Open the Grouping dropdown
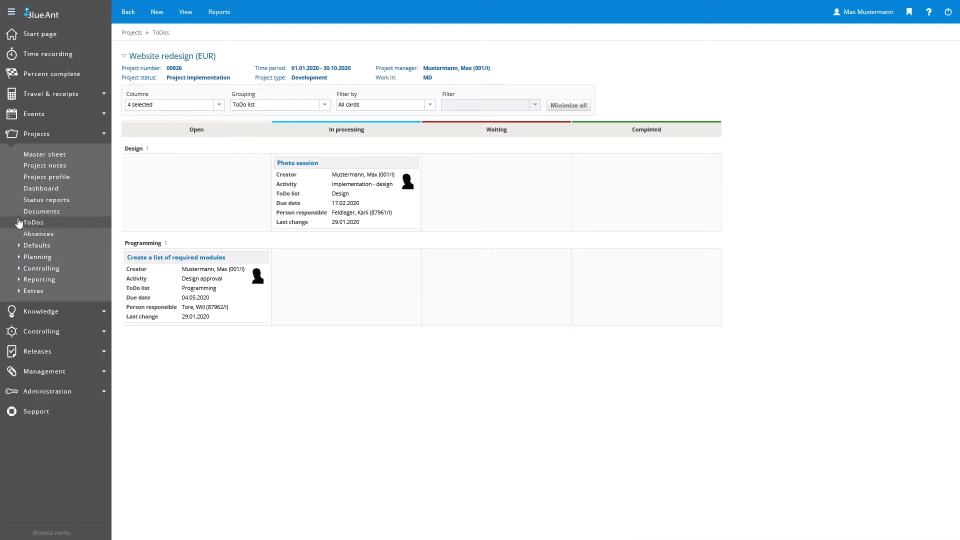This screenshot has height=540, width=960. pyautogui.click(x=279, y=105)
